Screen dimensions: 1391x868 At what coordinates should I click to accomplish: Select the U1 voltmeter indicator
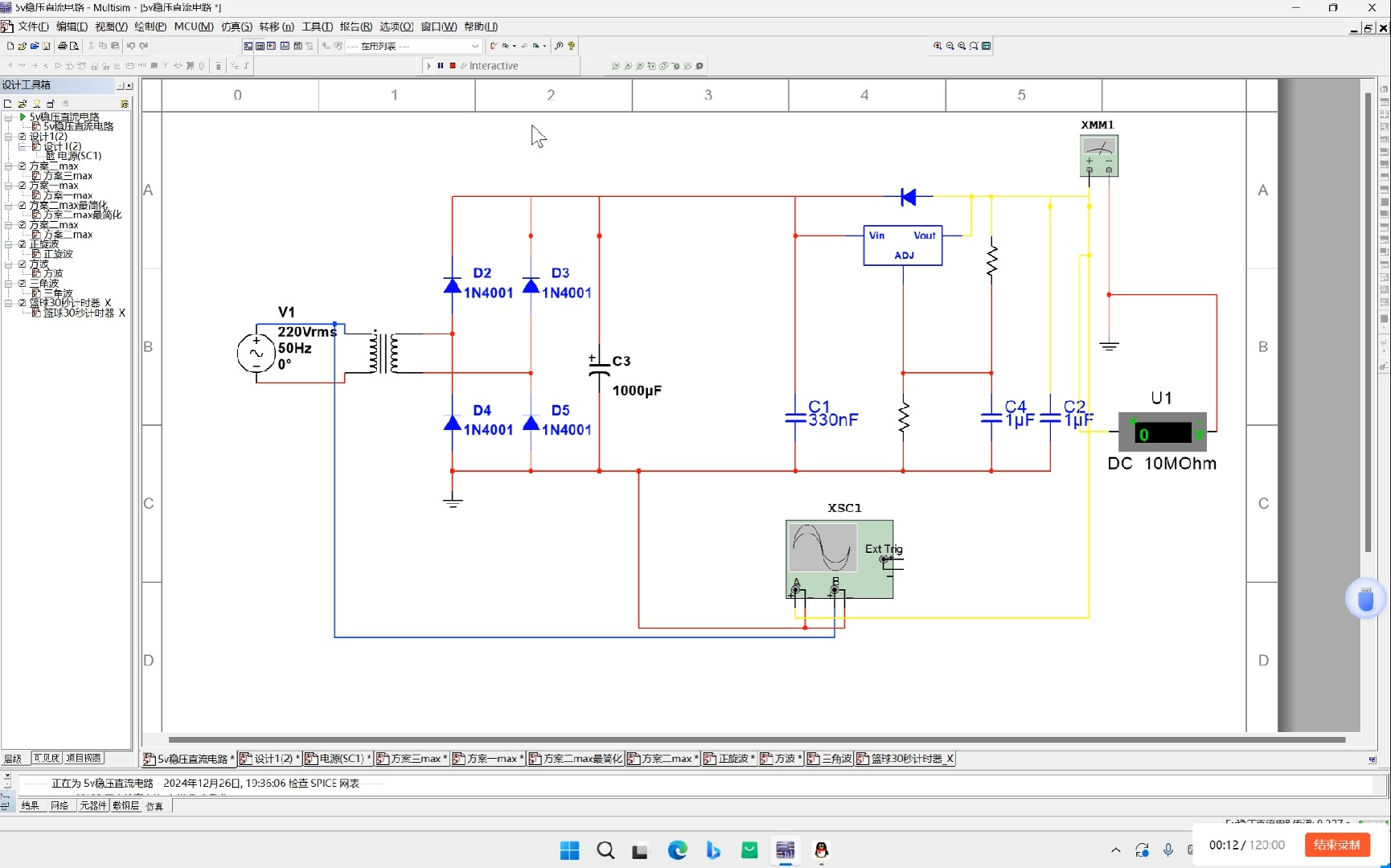pyautogui.click(x=1163, y=432)
